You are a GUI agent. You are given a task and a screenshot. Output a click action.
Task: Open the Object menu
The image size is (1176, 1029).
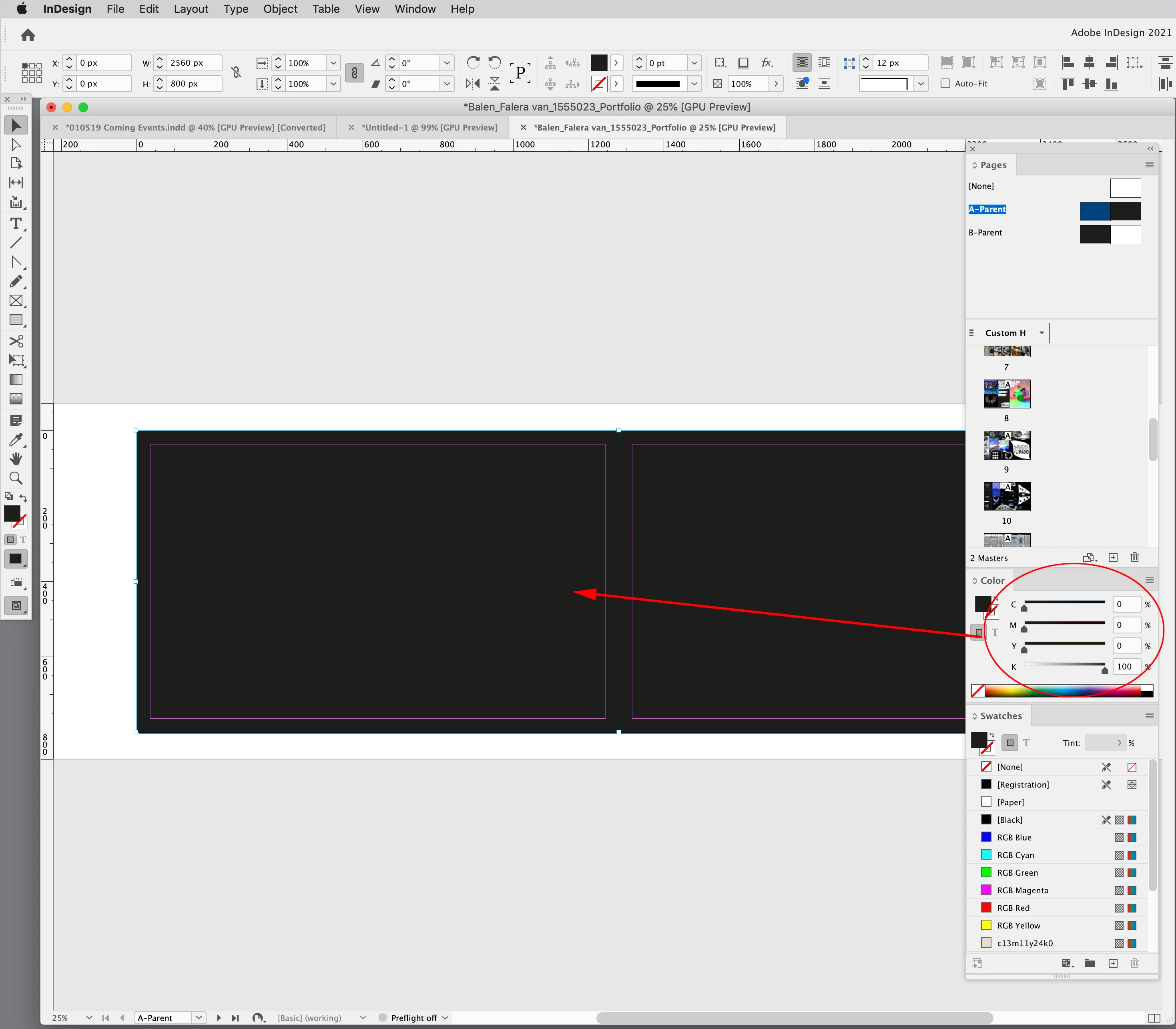click(x=280, y=9)
